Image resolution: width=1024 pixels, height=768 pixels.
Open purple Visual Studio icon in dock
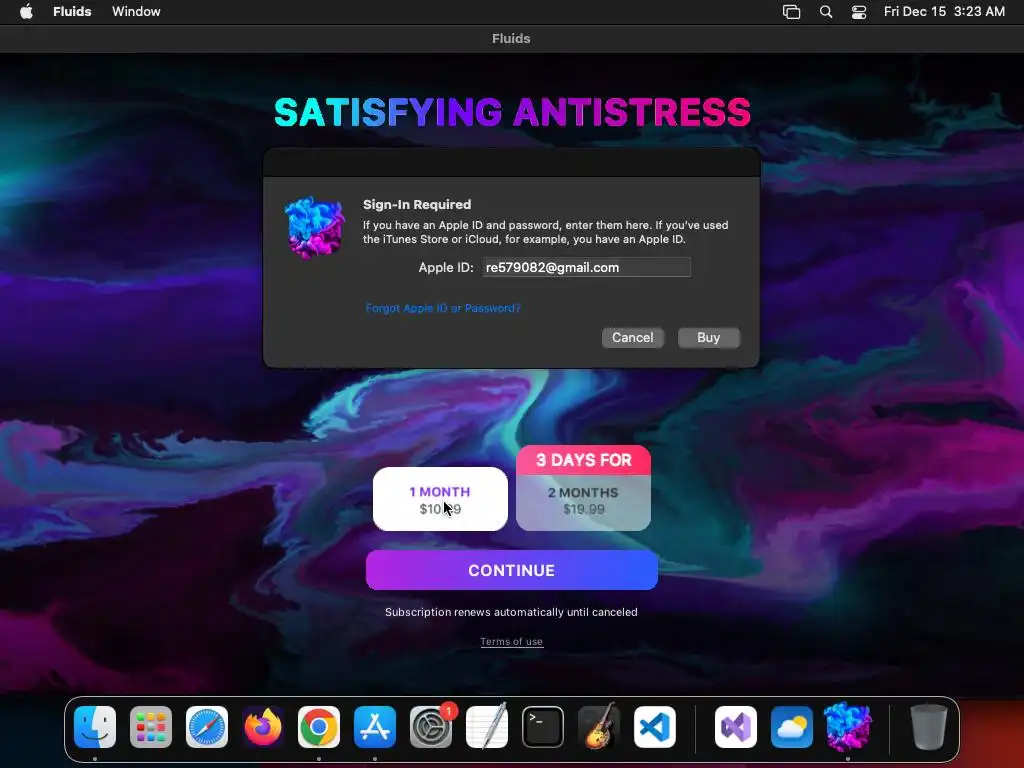pos(736,727)
